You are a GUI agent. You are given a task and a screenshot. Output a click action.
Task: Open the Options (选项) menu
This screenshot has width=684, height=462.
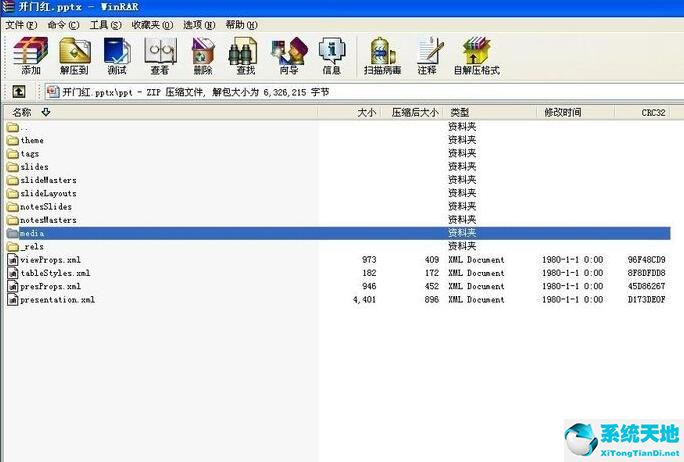(199, 25)
